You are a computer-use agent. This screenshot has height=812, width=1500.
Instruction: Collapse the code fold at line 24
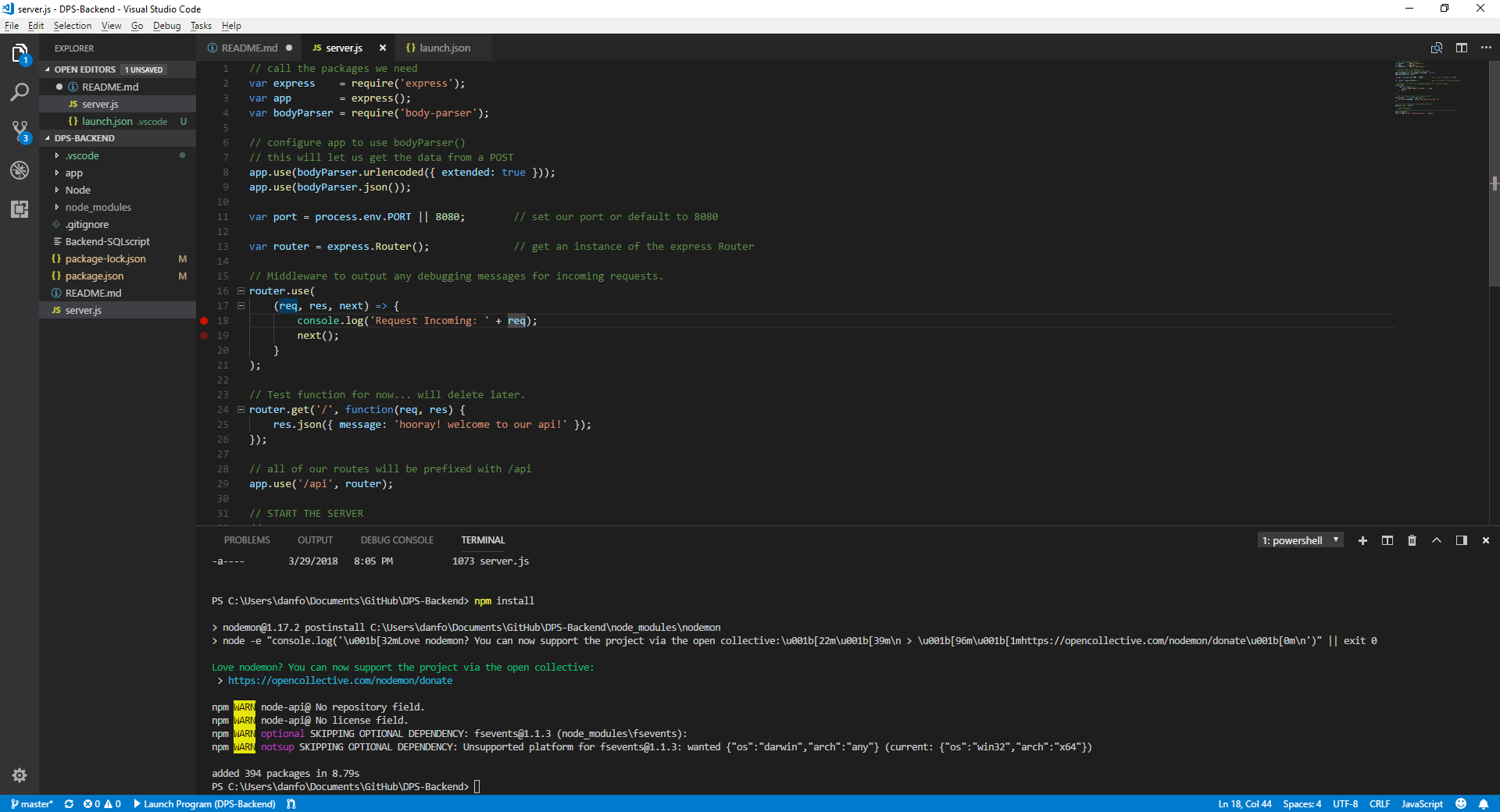click(241, 409)
